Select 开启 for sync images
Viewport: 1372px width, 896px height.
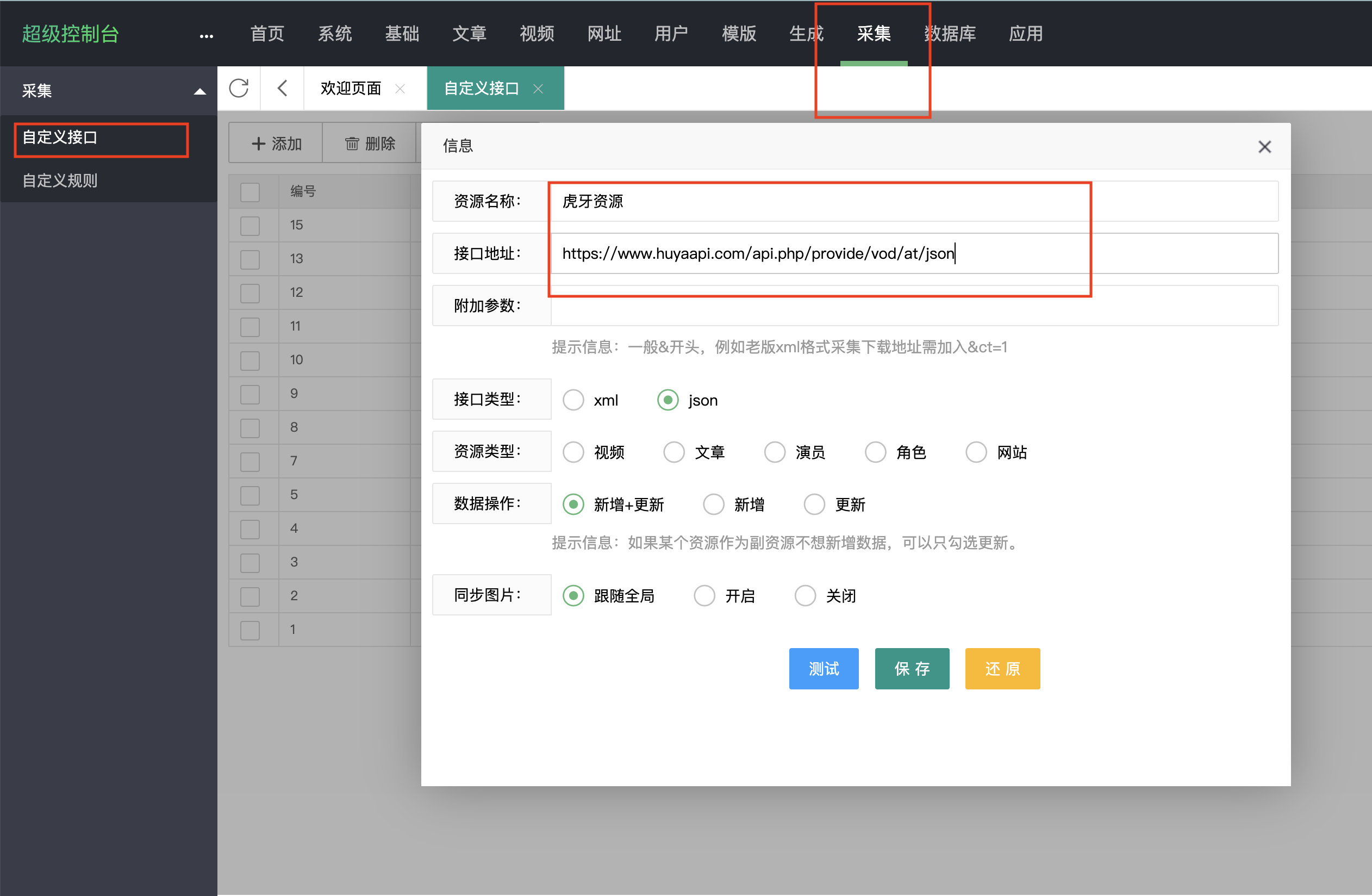[x=704, y=595]
